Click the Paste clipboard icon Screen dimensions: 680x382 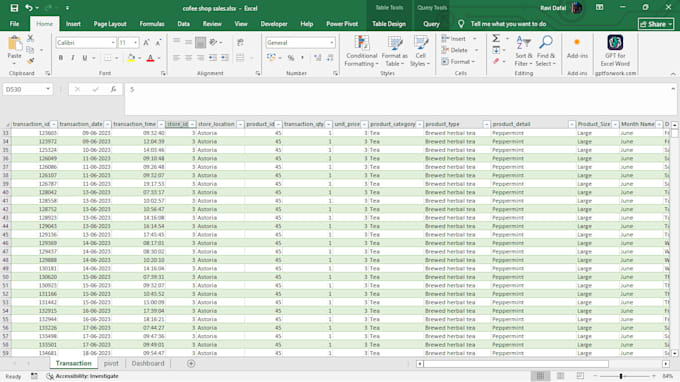[14, 43]
